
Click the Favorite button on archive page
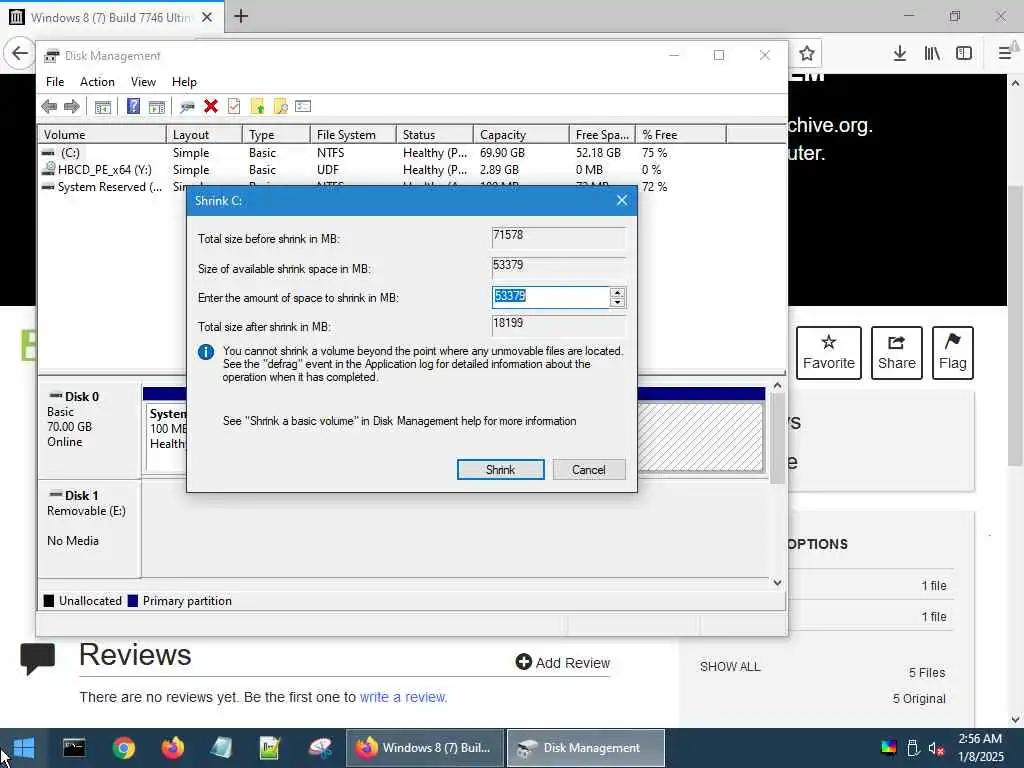[828, 353]
